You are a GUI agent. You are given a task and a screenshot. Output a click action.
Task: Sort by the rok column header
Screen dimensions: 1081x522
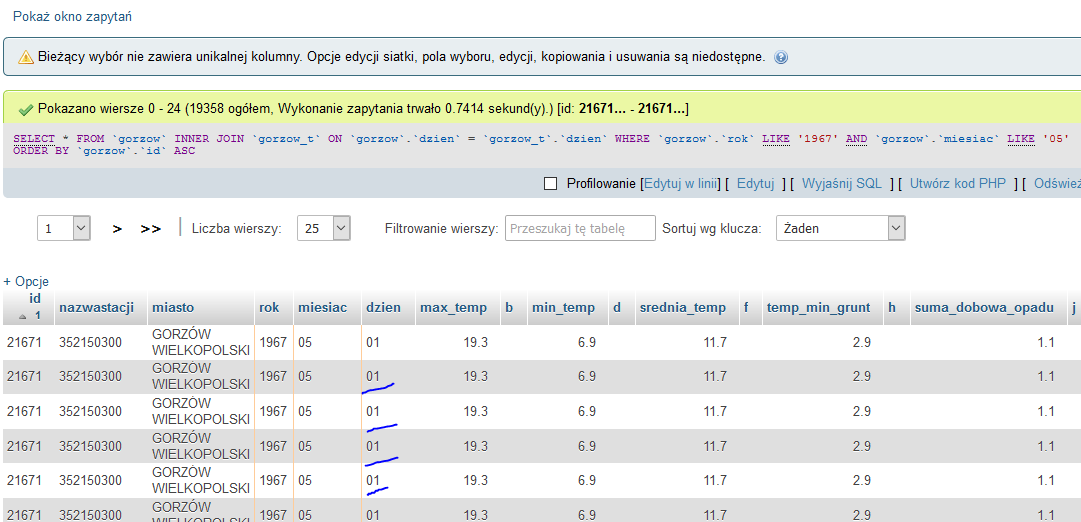270,308
